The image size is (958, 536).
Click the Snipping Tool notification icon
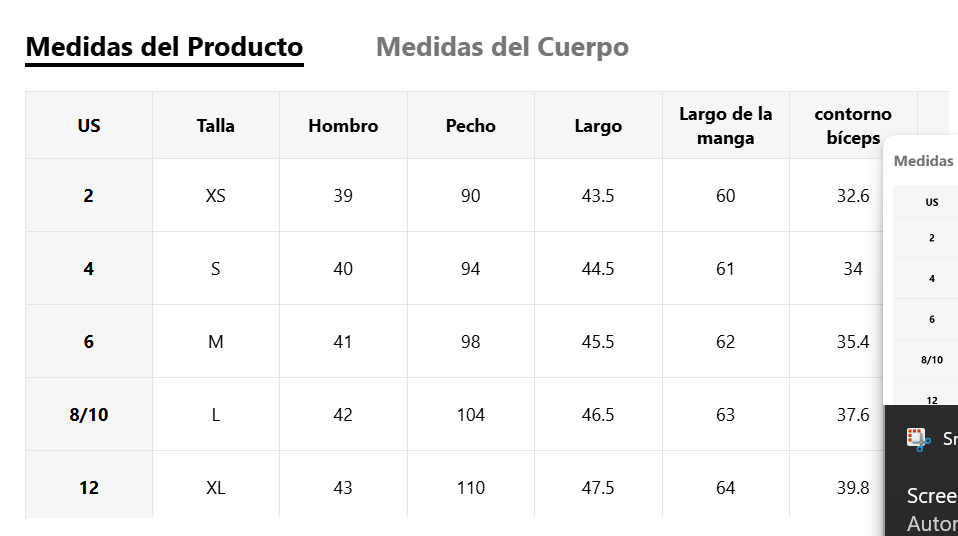click(918, 439)
